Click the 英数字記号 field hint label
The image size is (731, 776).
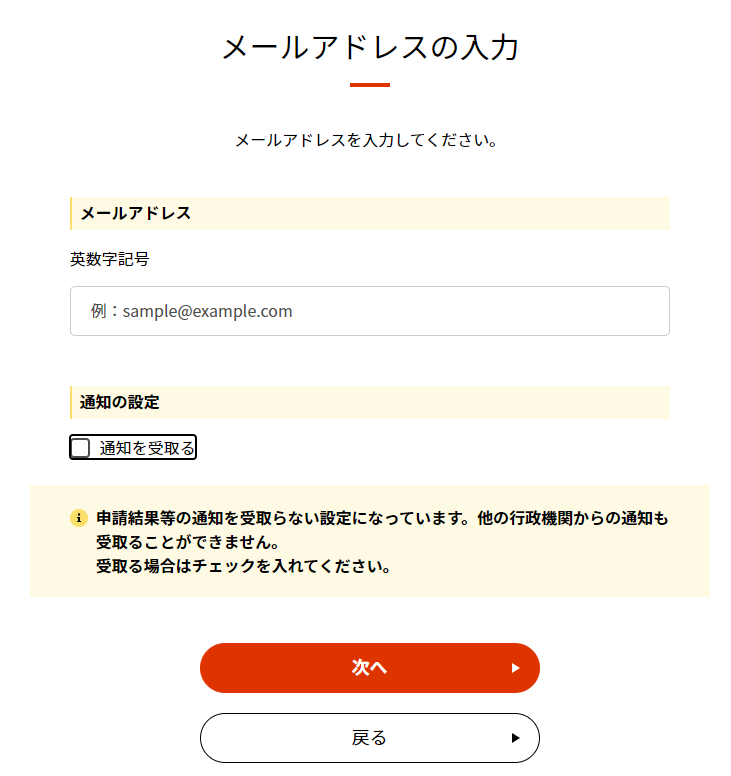click(x=109, y=259)
